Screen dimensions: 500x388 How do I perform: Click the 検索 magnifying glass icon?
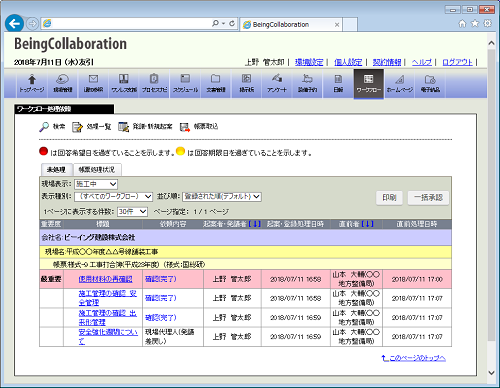(x=44, y=127)
